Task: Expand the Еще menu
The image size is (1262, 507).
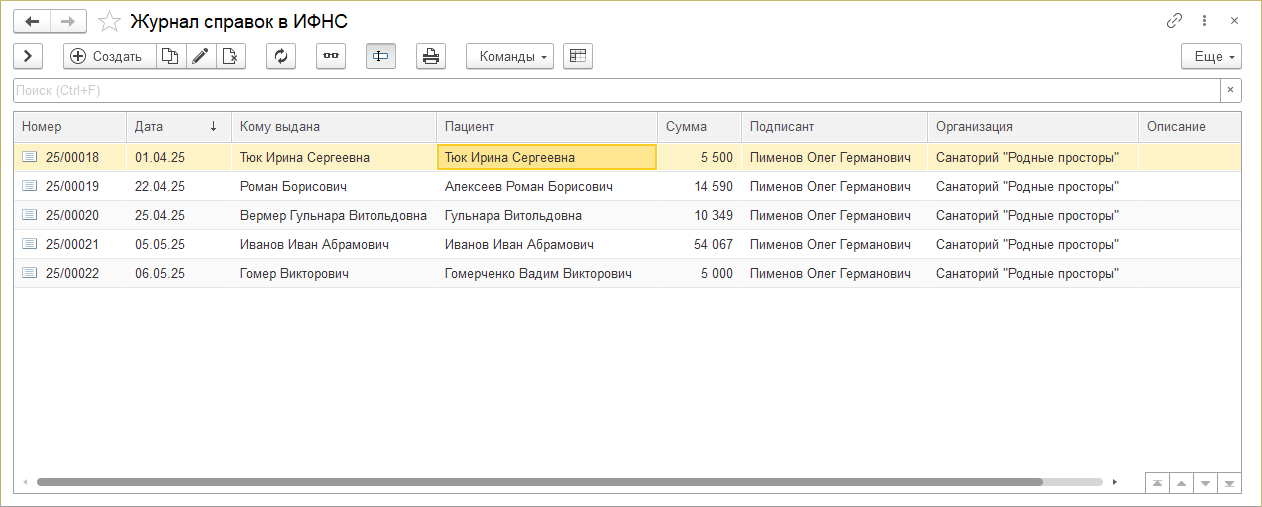Action: [1211, 57]
